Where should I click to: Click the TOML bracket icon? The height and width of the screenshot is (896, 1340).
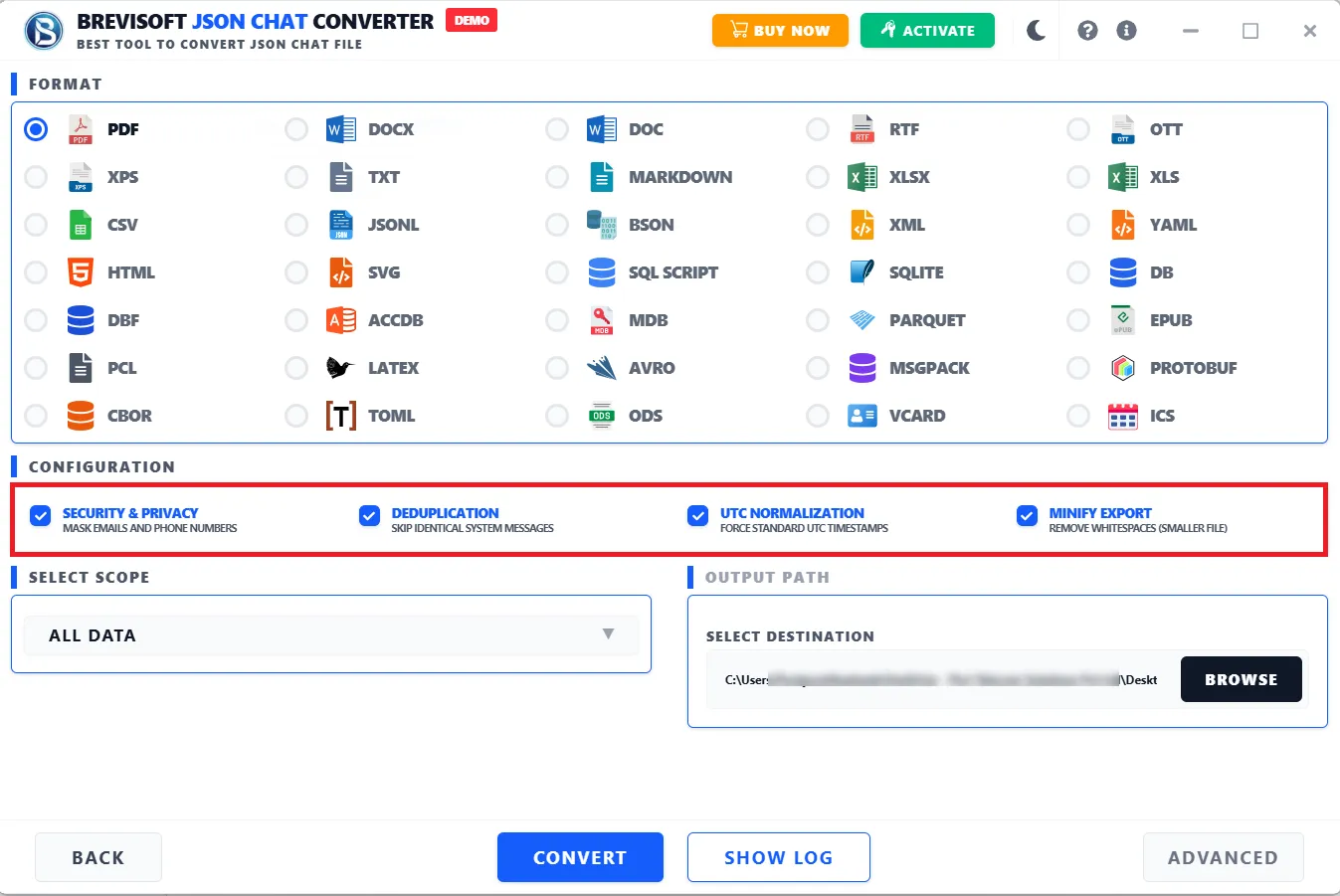(341, 416)
